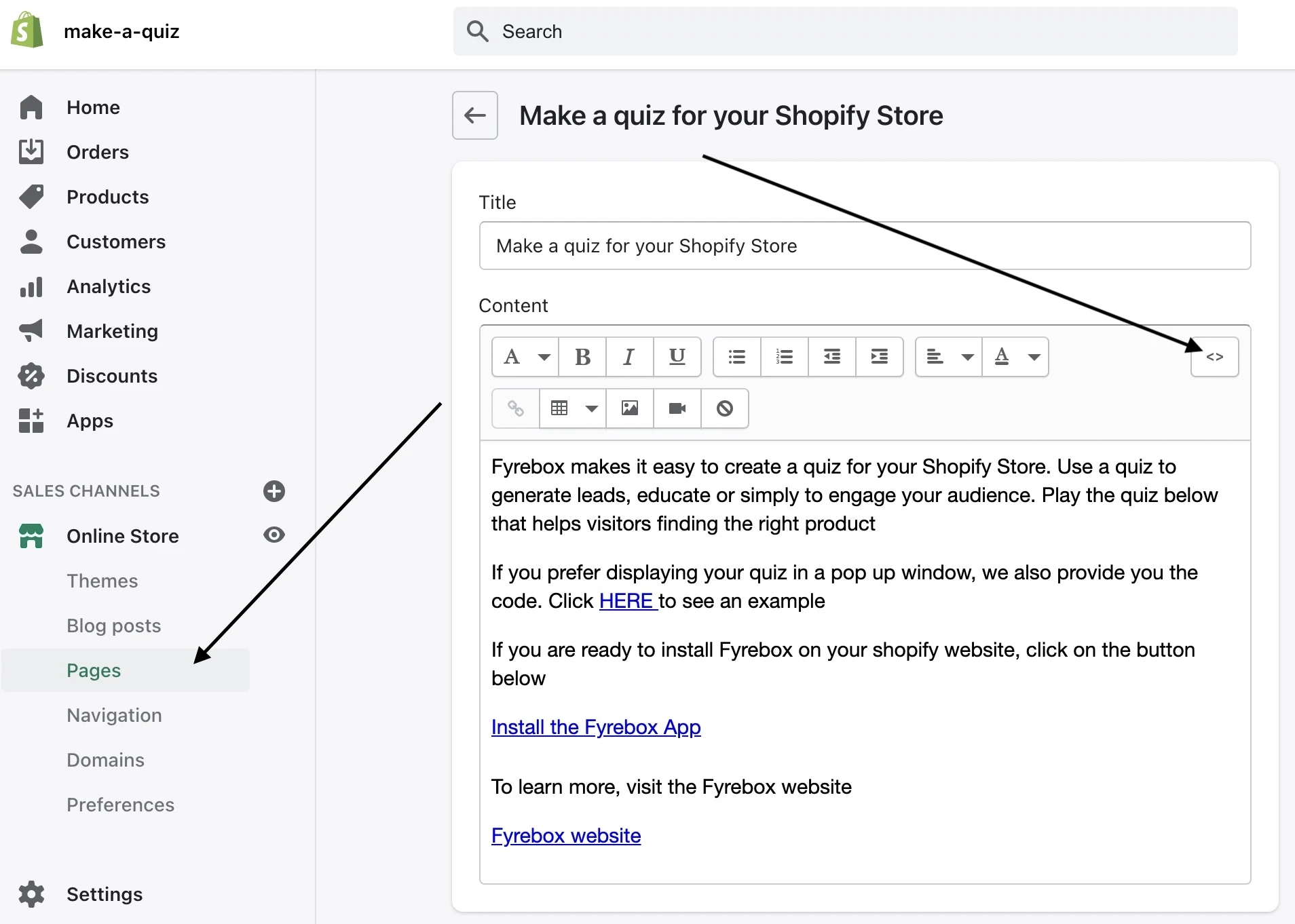Focus the Search field
Image resolution: width=1295 pixels, height=924 pixels.
coord(846,31)
